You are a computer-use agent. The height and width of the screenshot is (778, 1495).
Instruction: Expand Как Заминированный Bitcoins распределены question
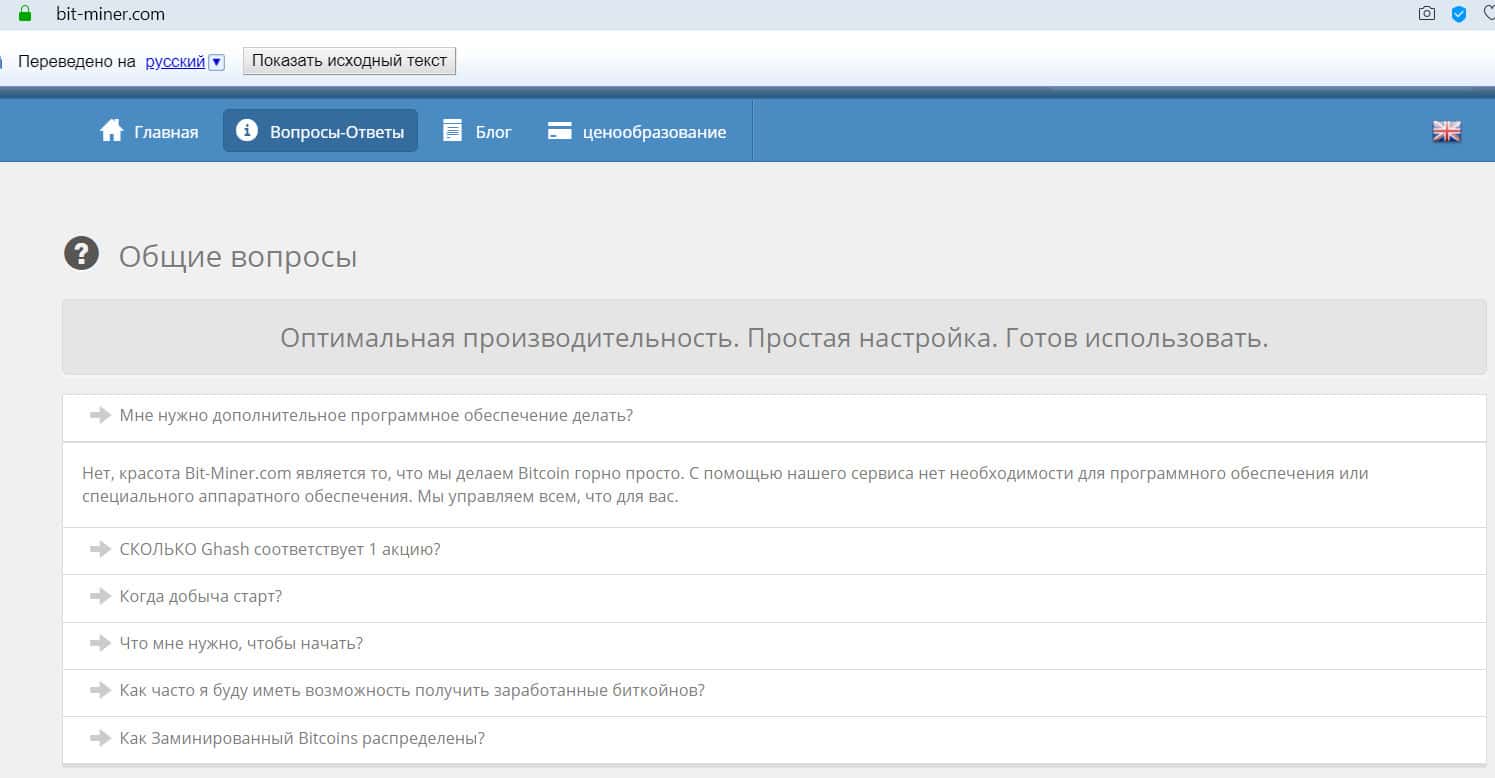[301, 739]
